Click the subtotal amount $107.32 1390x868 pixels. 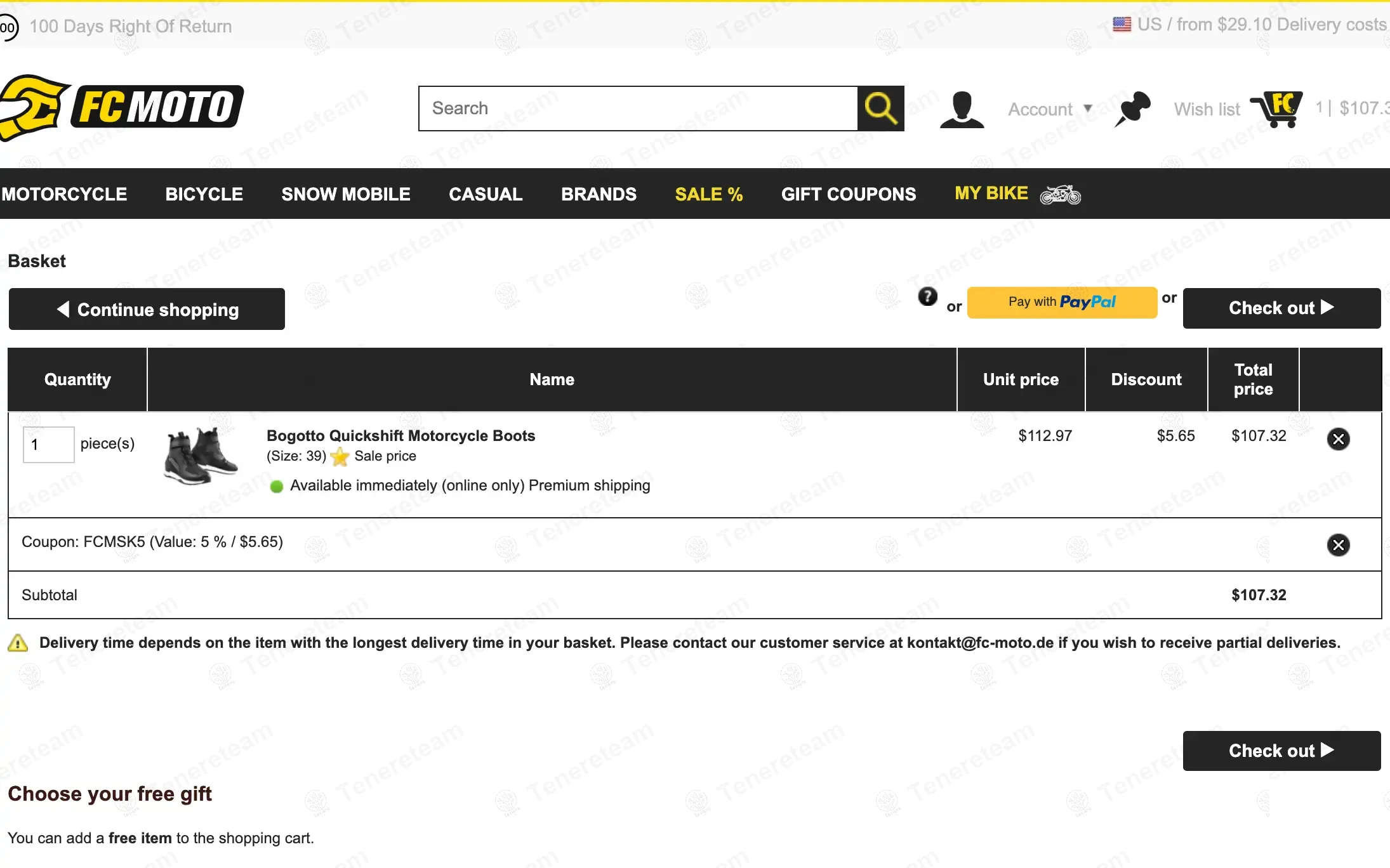coord(1259,595)
